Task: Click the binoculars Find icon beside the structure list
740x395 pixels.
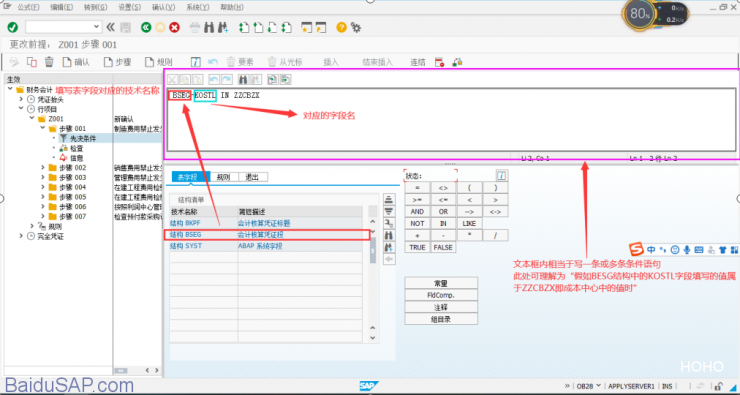Action: click(389, 235)
